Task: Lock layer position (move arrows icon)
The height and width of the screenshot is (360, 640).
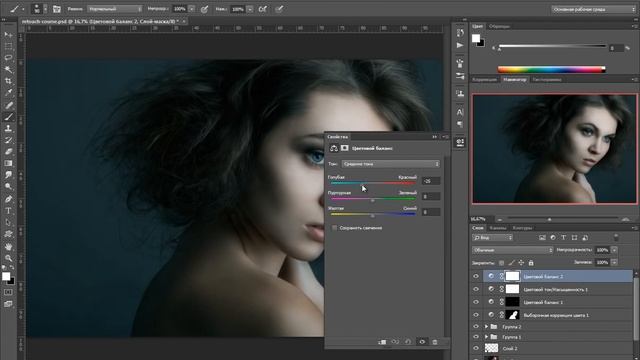Action: [521, 263]
